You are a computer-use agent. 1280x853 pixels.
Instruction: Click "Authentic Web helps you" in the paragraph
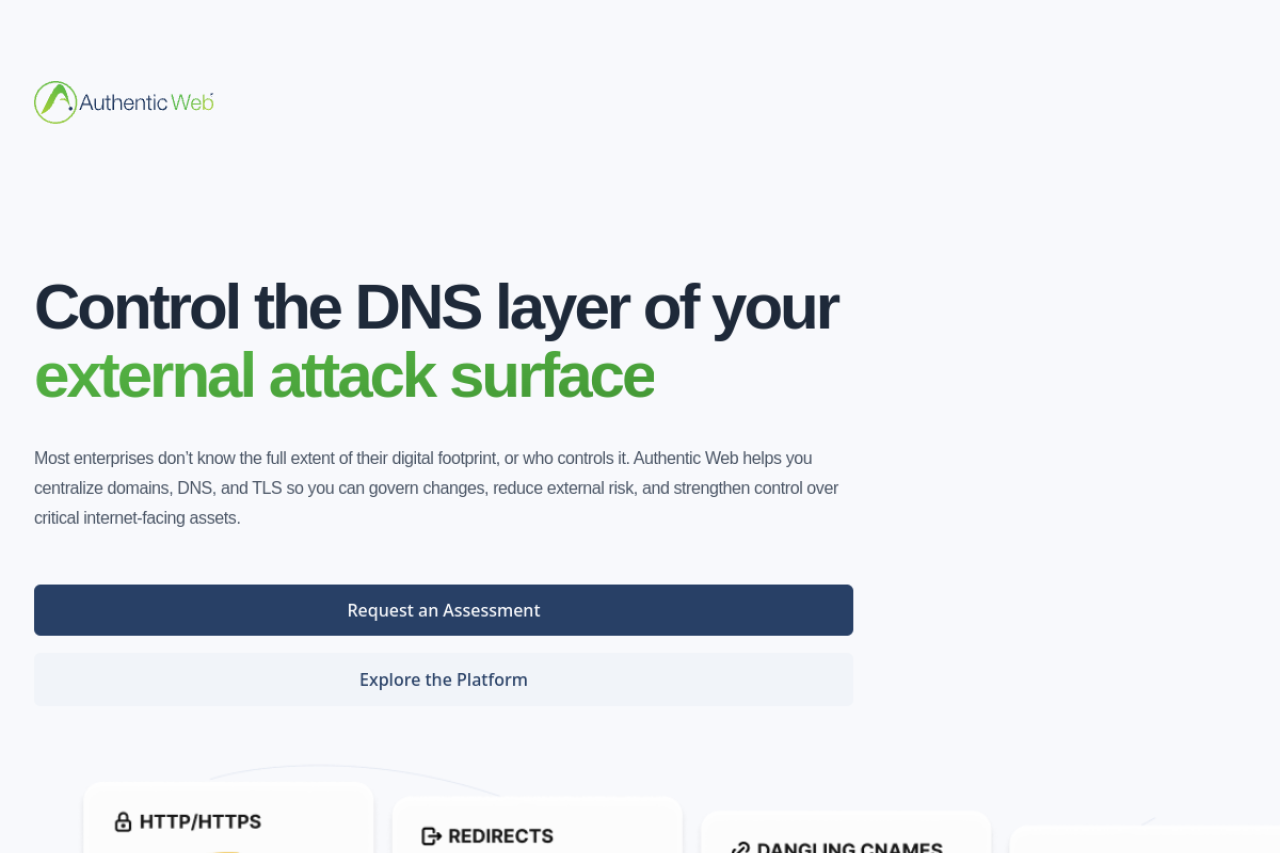[722, 458]
